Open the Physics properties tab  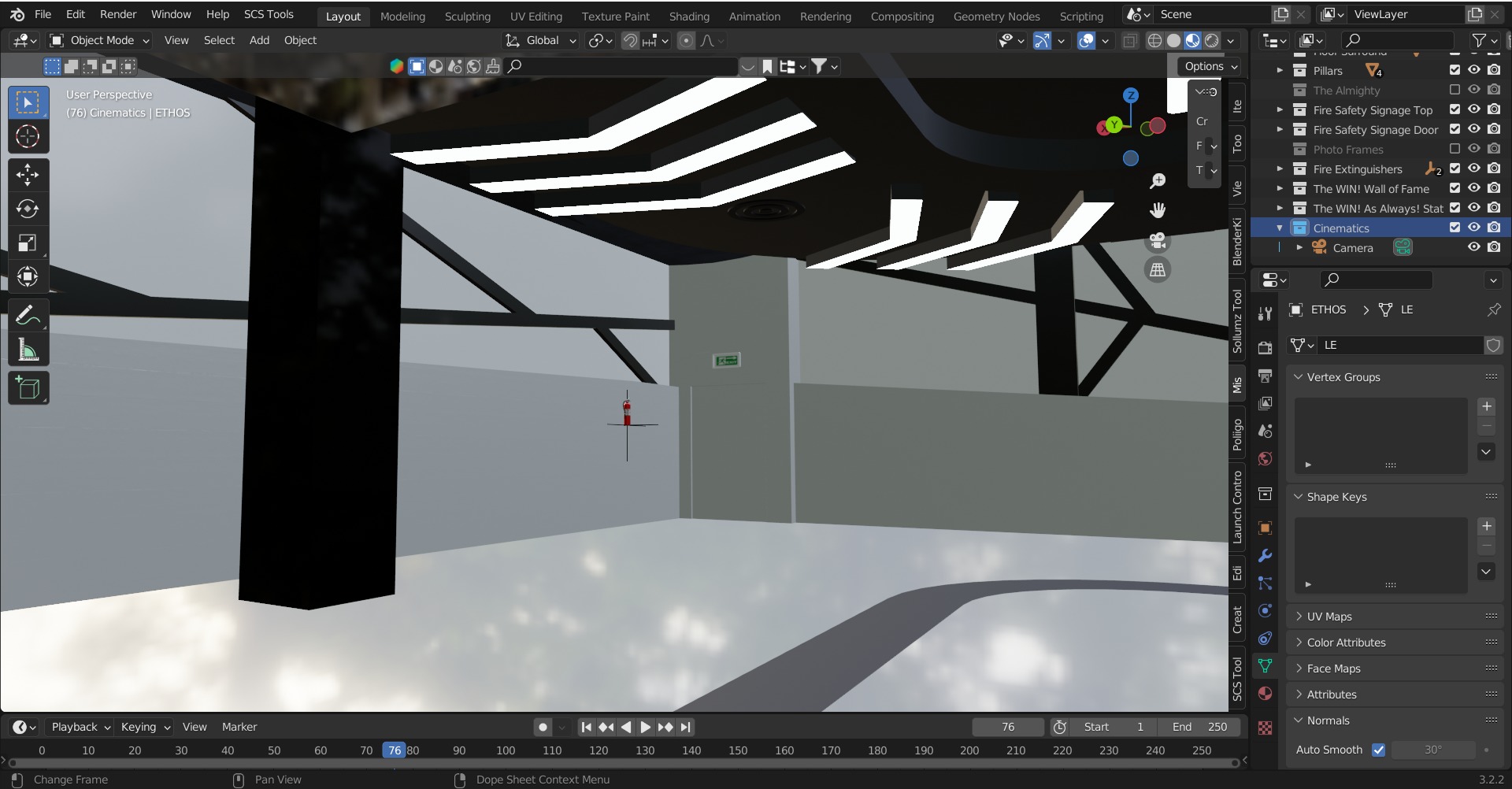click(1266, 611)
